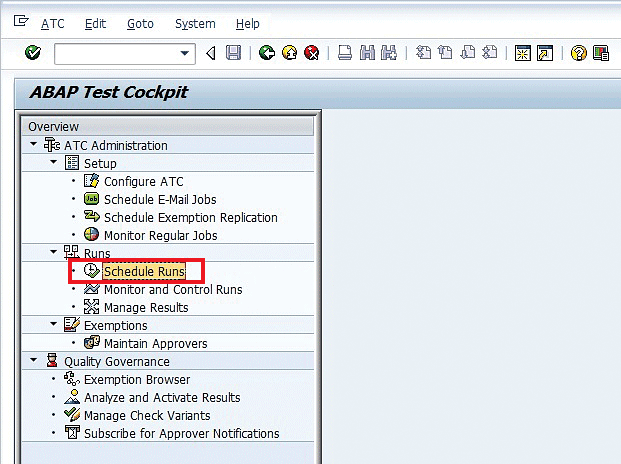This screenshot has height=464, width=621.
Task: Open Configure ATC entry
Action: pos(143,181)
